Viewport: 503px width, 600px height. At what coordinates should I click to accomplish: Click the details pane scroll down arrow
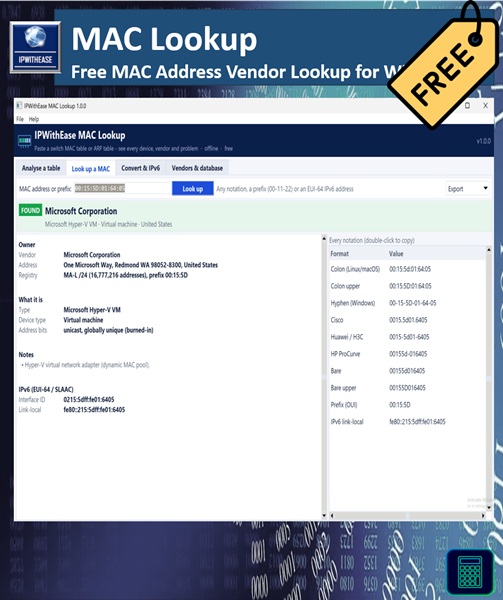(324, 515)
